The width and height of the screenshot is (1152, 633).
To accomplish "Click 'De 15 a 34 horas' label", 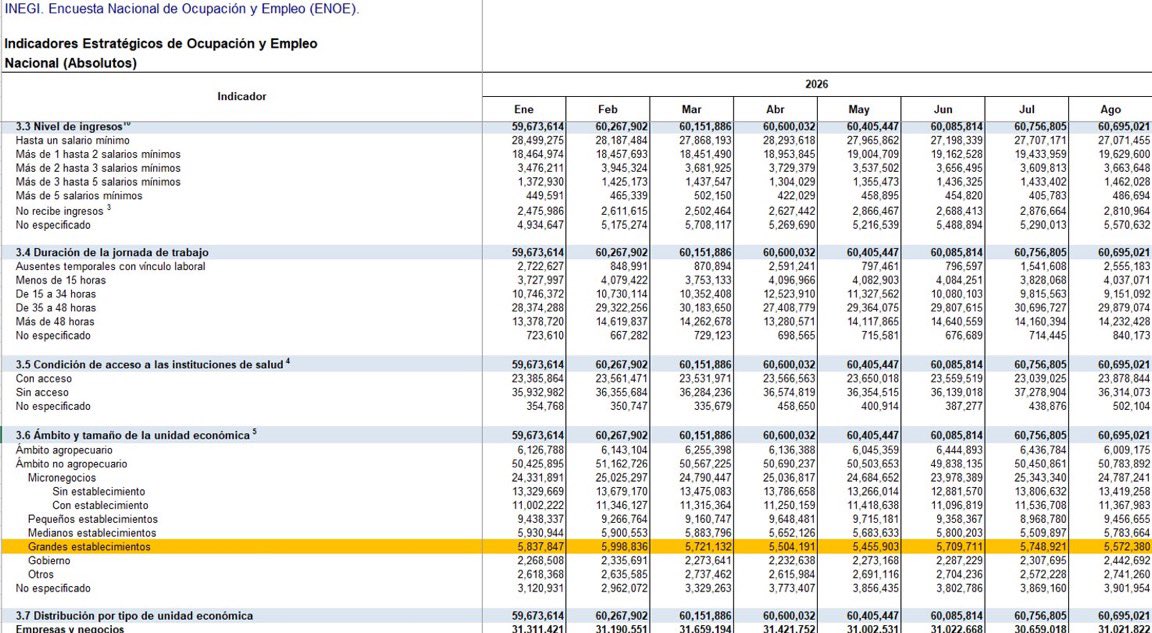I will click(x=55, y=294).
